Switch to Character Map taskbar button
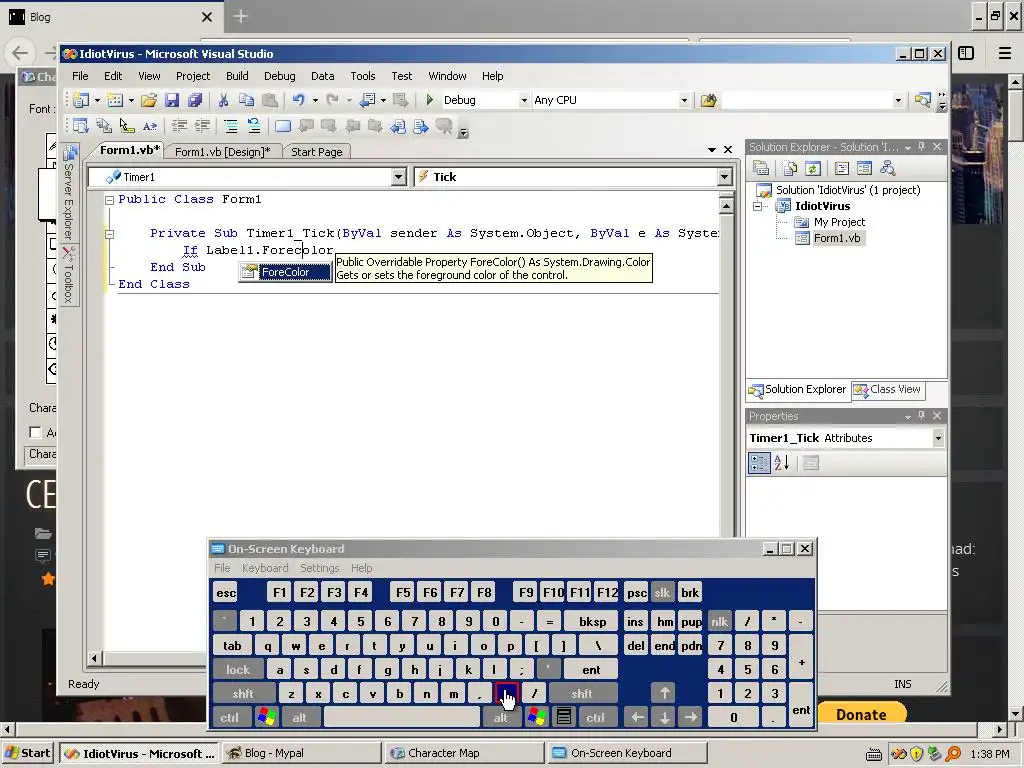Screen dimensions: 1024x768 click(463, 753)
